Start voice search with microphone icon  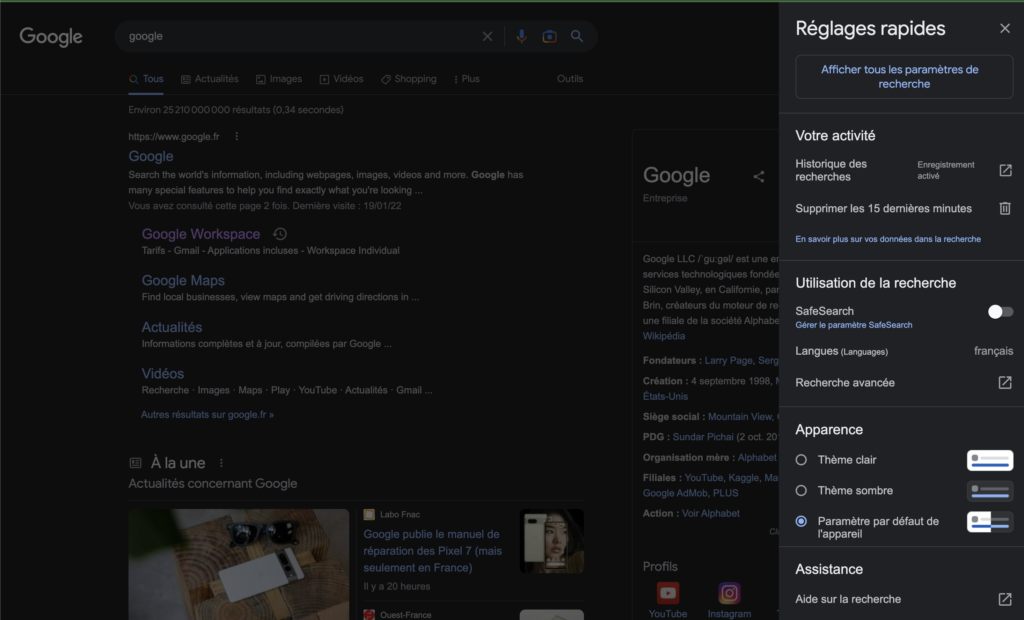[x=521, y=37]
